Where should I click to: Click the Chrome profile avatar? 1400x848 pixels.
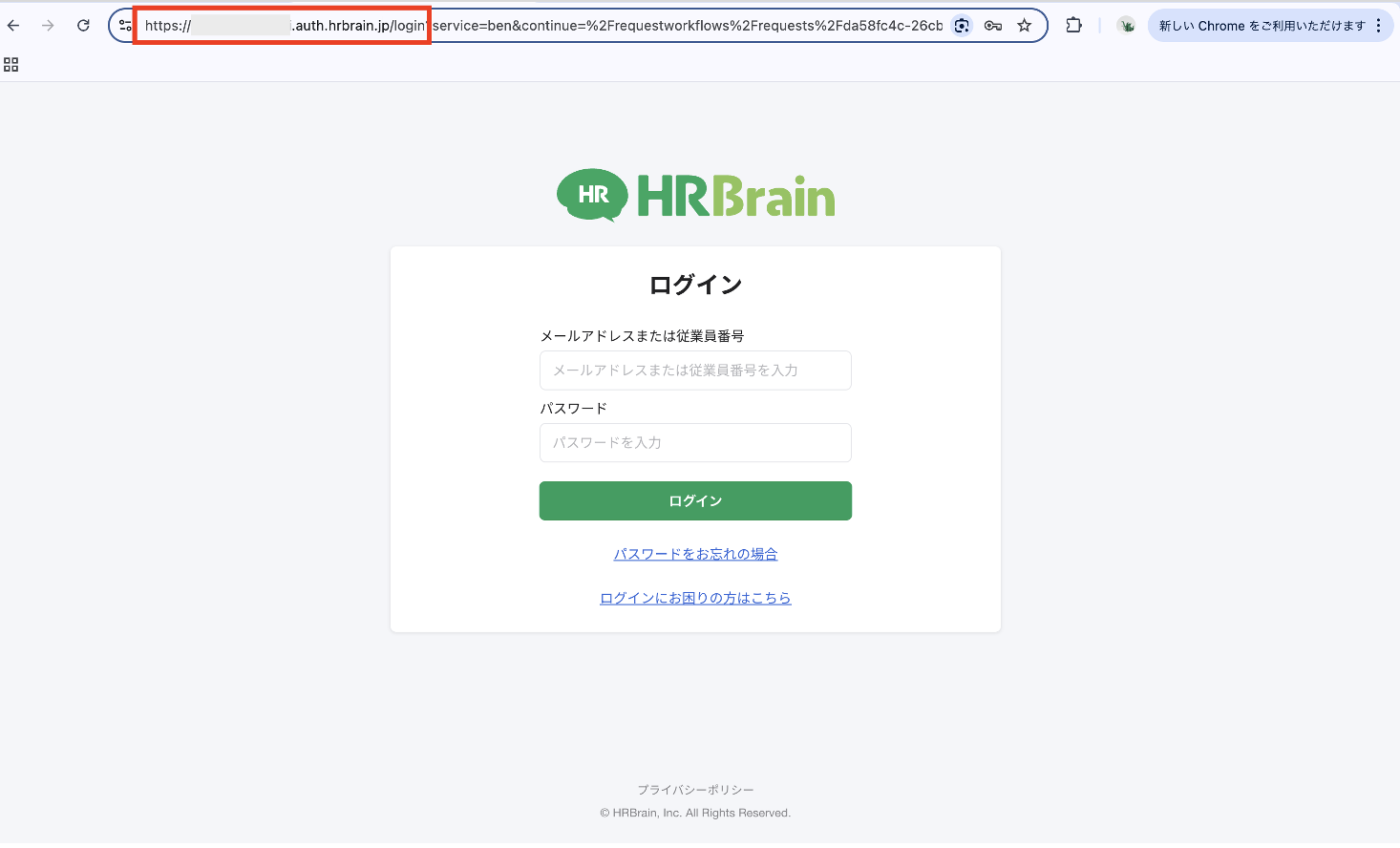(x=1127, y=26)
